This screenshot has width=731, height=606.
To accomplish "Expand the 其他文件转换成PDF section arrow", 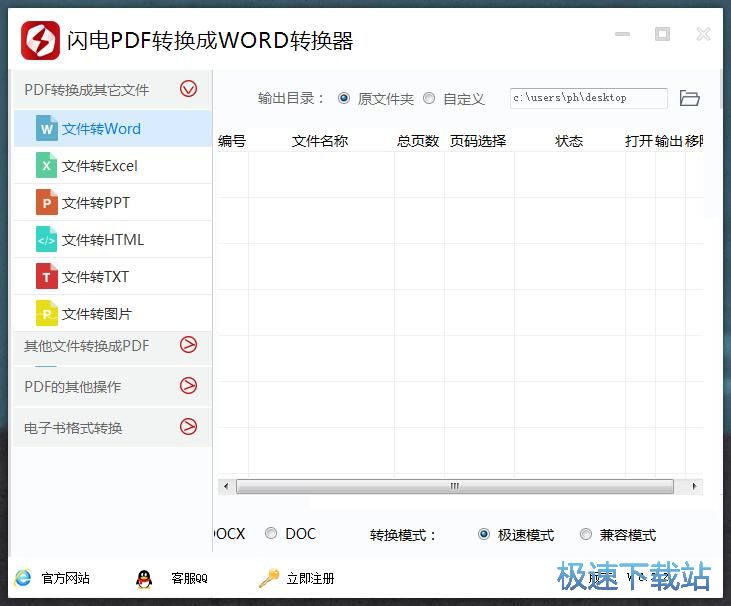I will [x=188, y=344].
